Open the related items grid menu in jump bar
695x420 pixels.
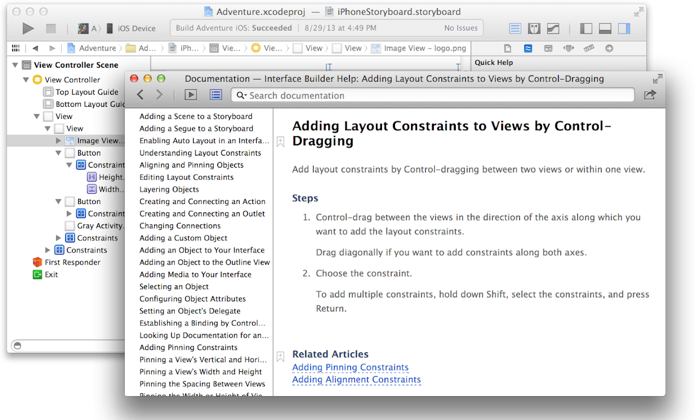(x=16, y=48)
